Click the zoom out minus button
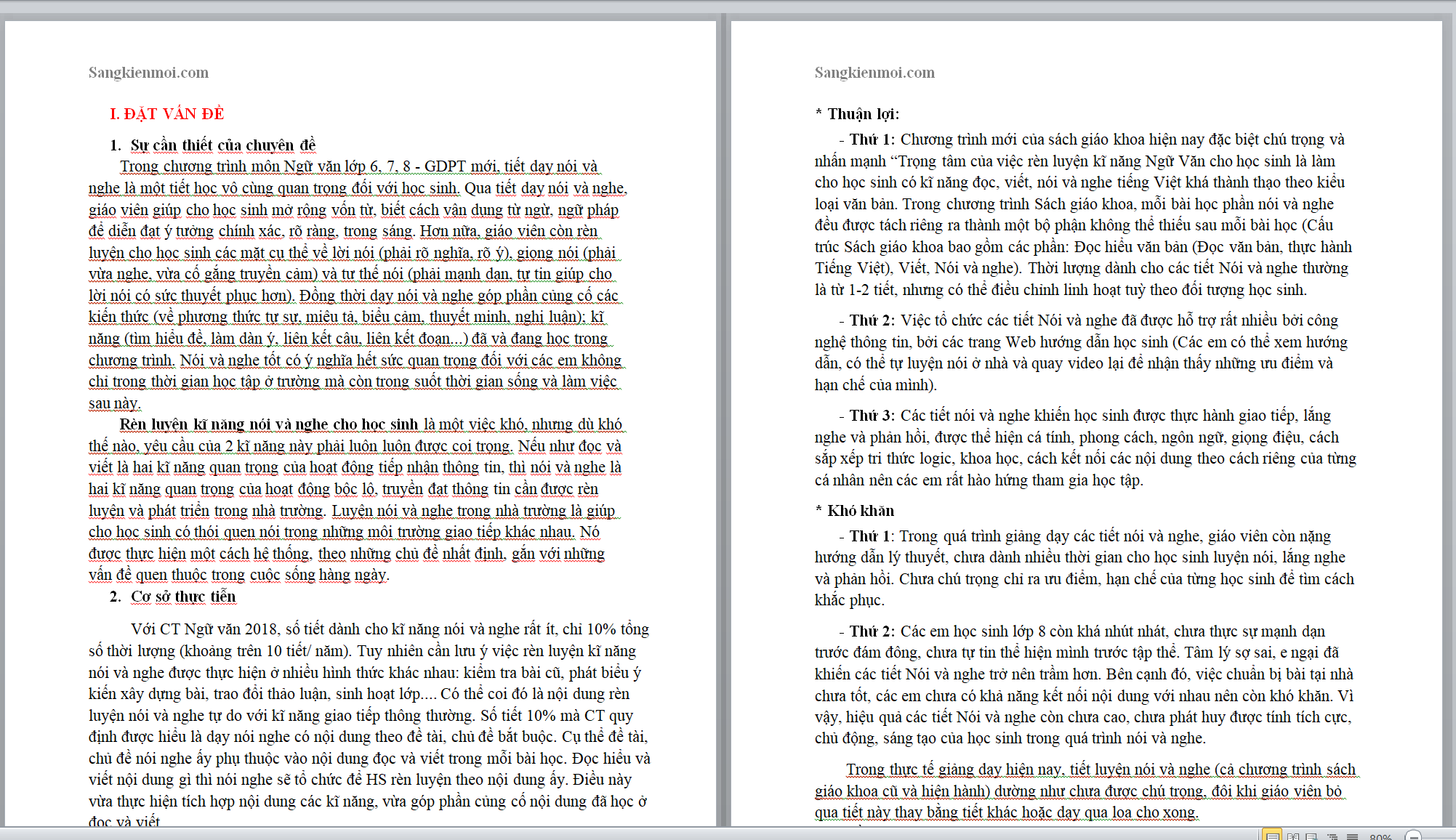 pyautogui.click(x=1413, y=836)
